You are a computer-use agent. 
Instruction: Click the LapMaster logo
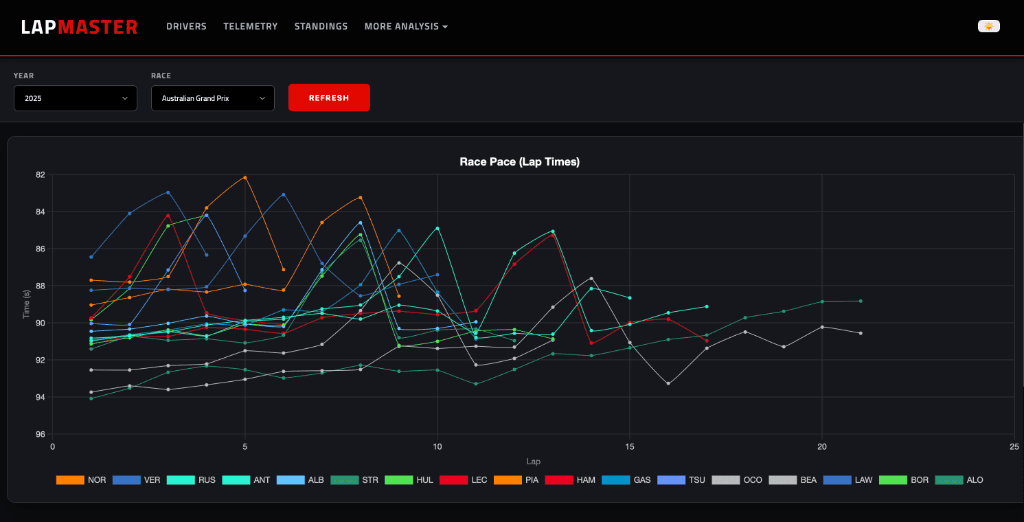(79, 27)
